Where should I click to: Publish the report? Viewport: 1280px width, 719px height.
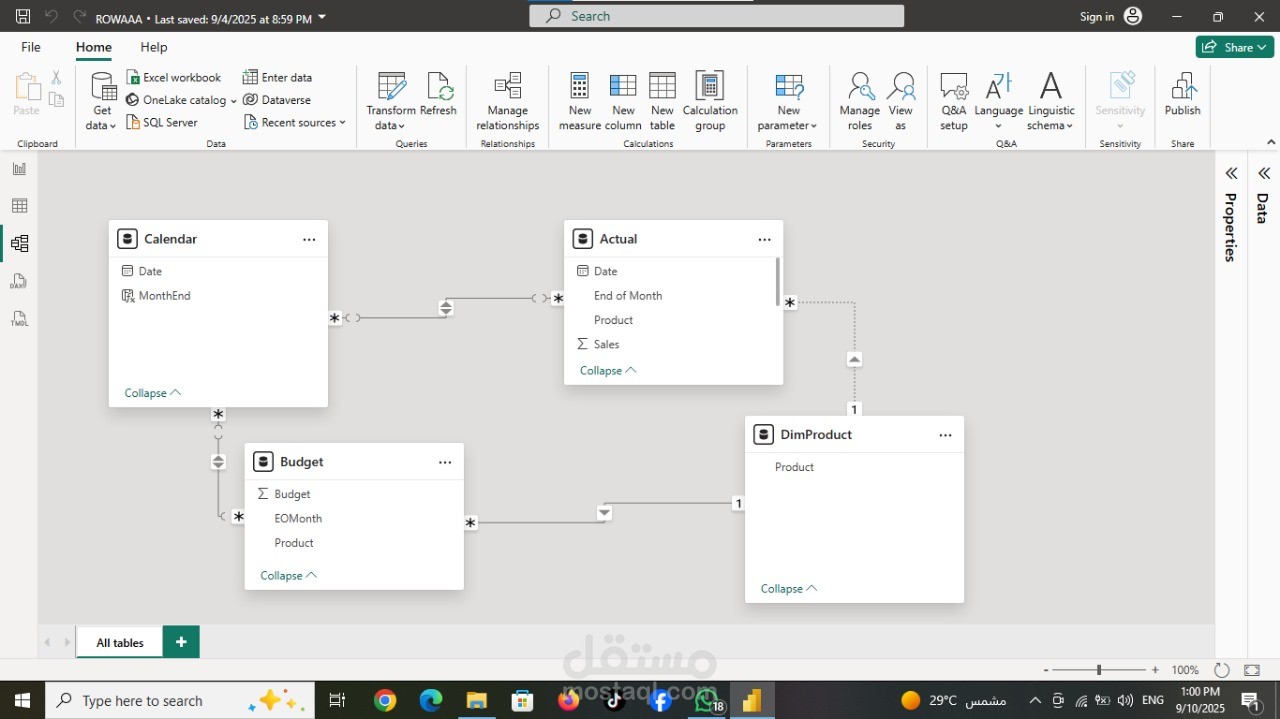tap(1182, 96)
